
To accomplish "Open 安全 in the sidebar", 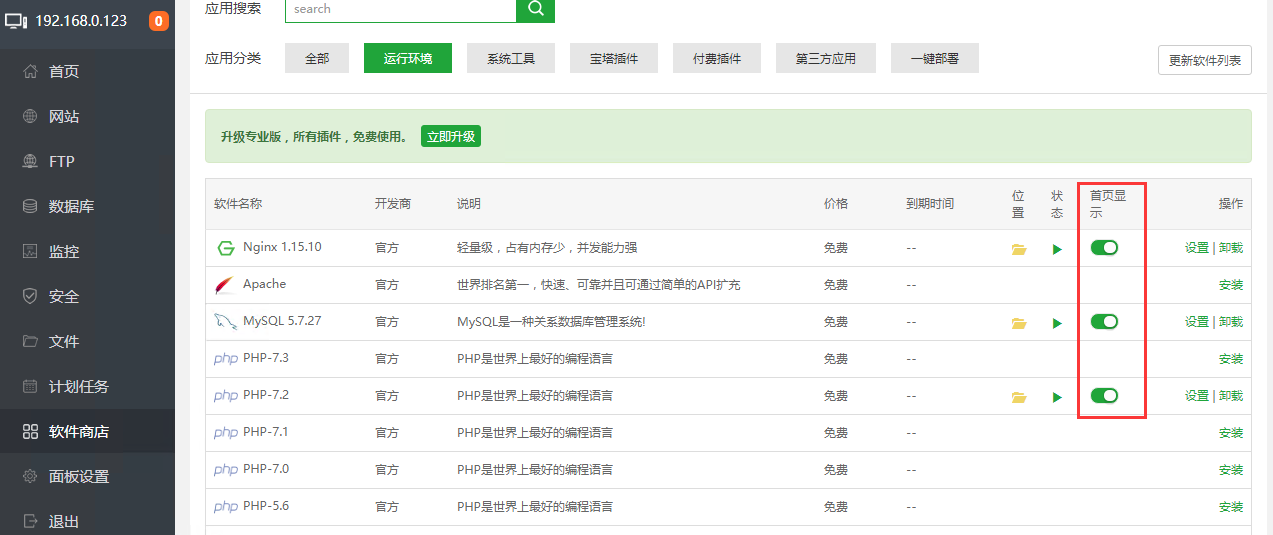I will coord(87,296).
